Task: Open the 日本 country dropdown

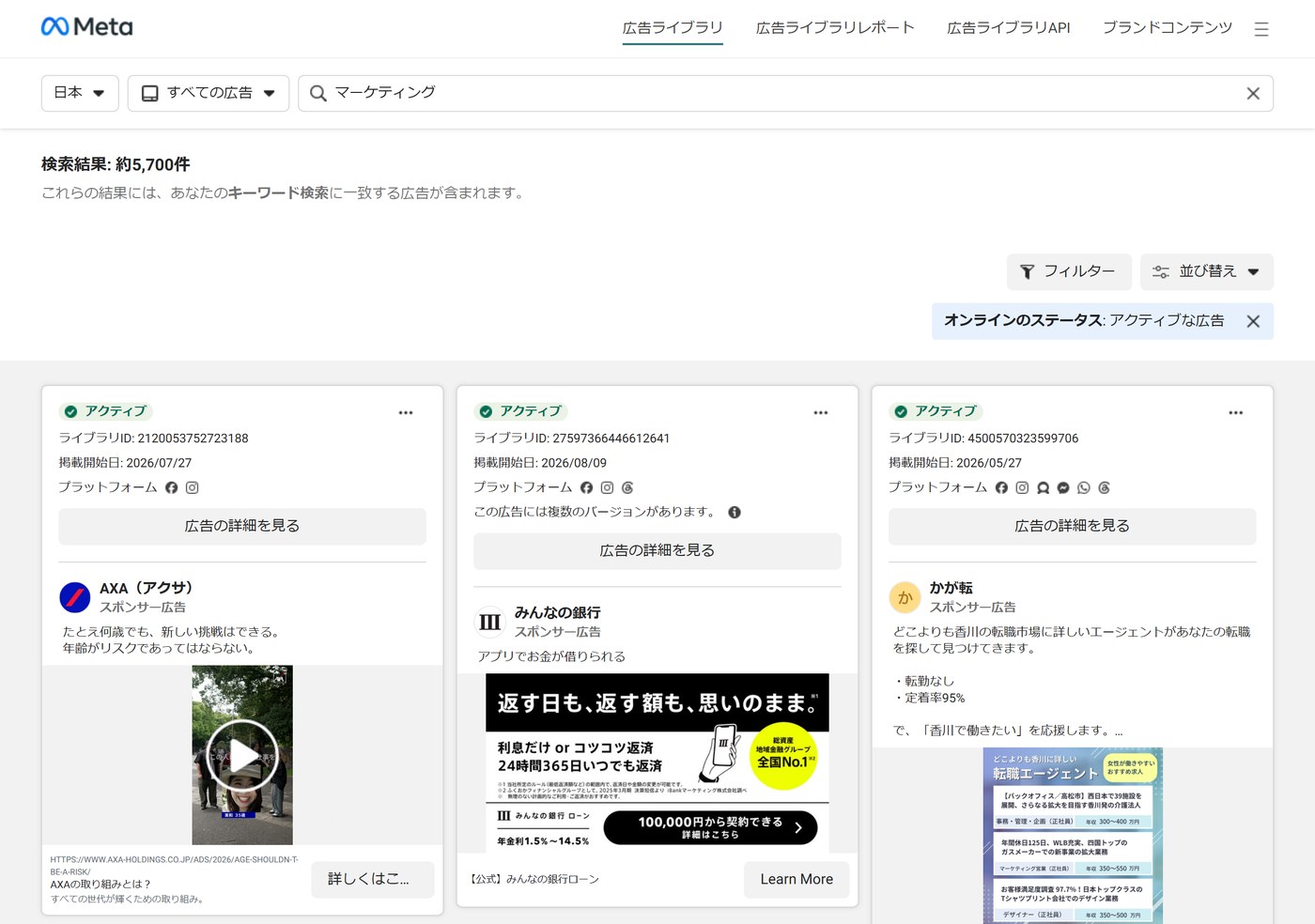Action: [80, 93]
